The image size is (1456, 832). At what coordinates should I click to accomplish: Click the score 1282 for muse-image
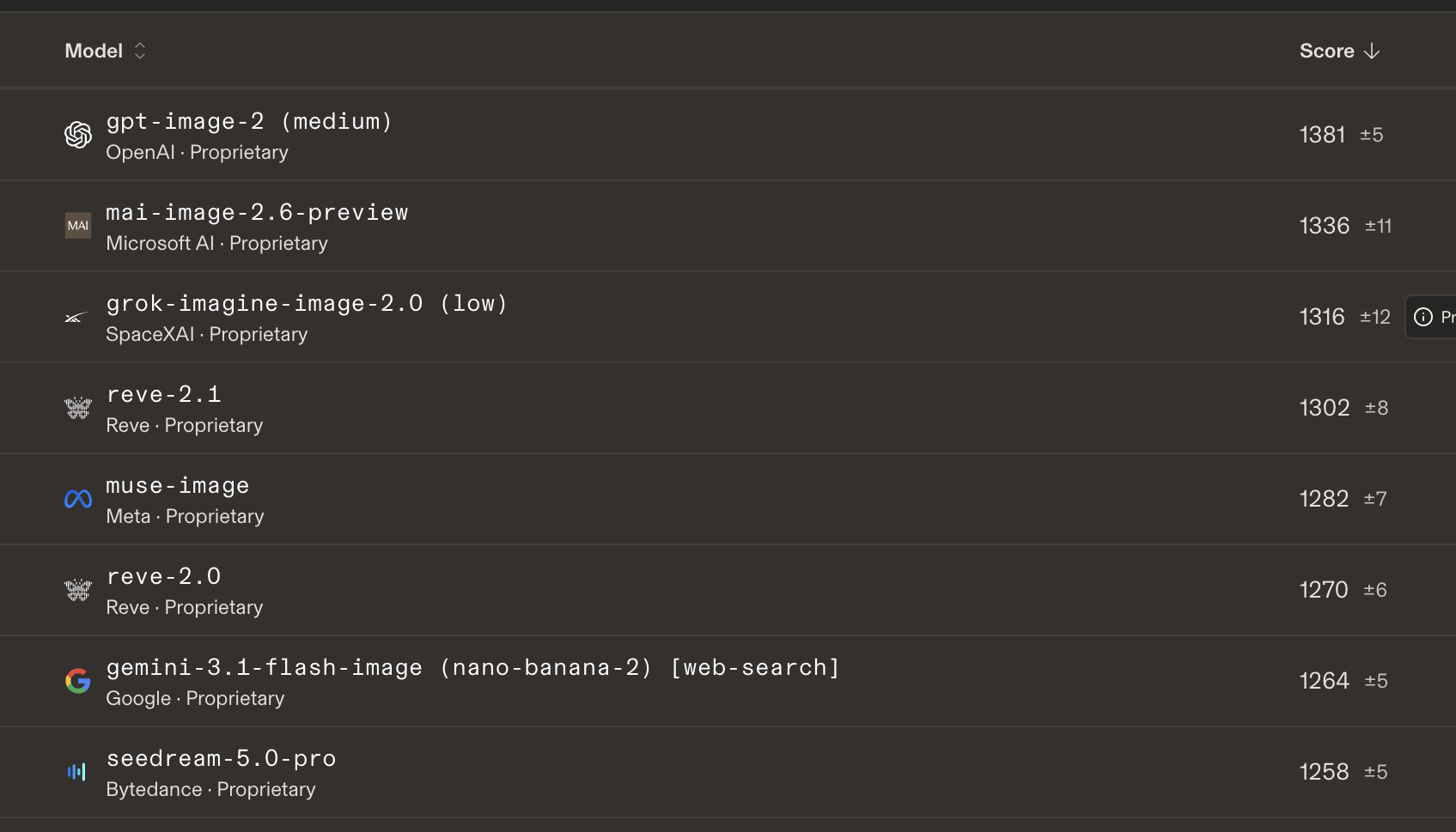[x=1324, y=499]
